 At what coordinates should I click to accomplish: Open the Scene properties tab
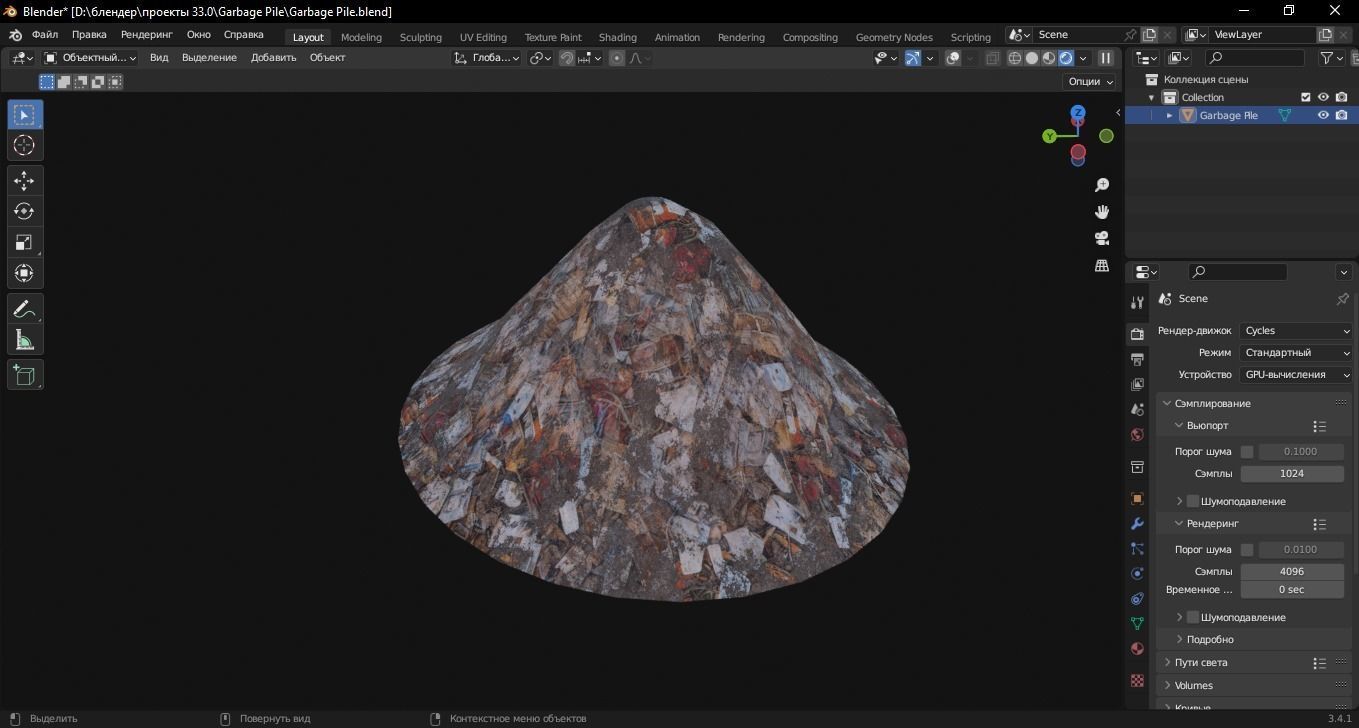pos(1137,409)
